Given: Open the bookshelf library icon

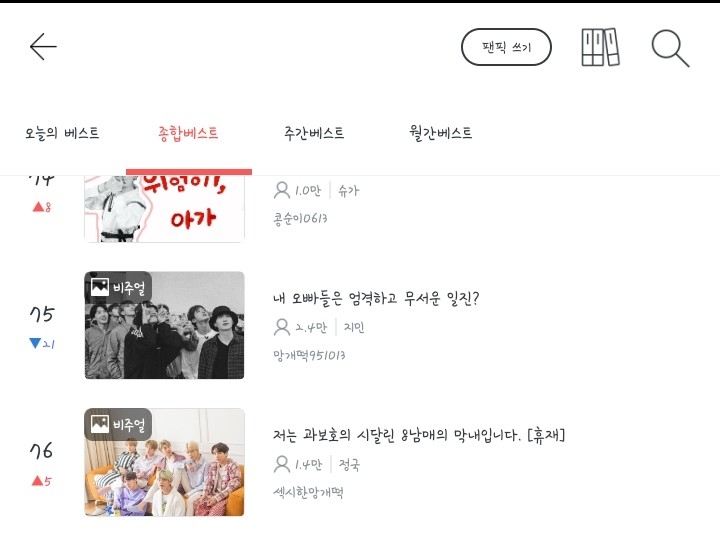Looking at the screenshot, I should pyautogui.click(x=601, y=47).
